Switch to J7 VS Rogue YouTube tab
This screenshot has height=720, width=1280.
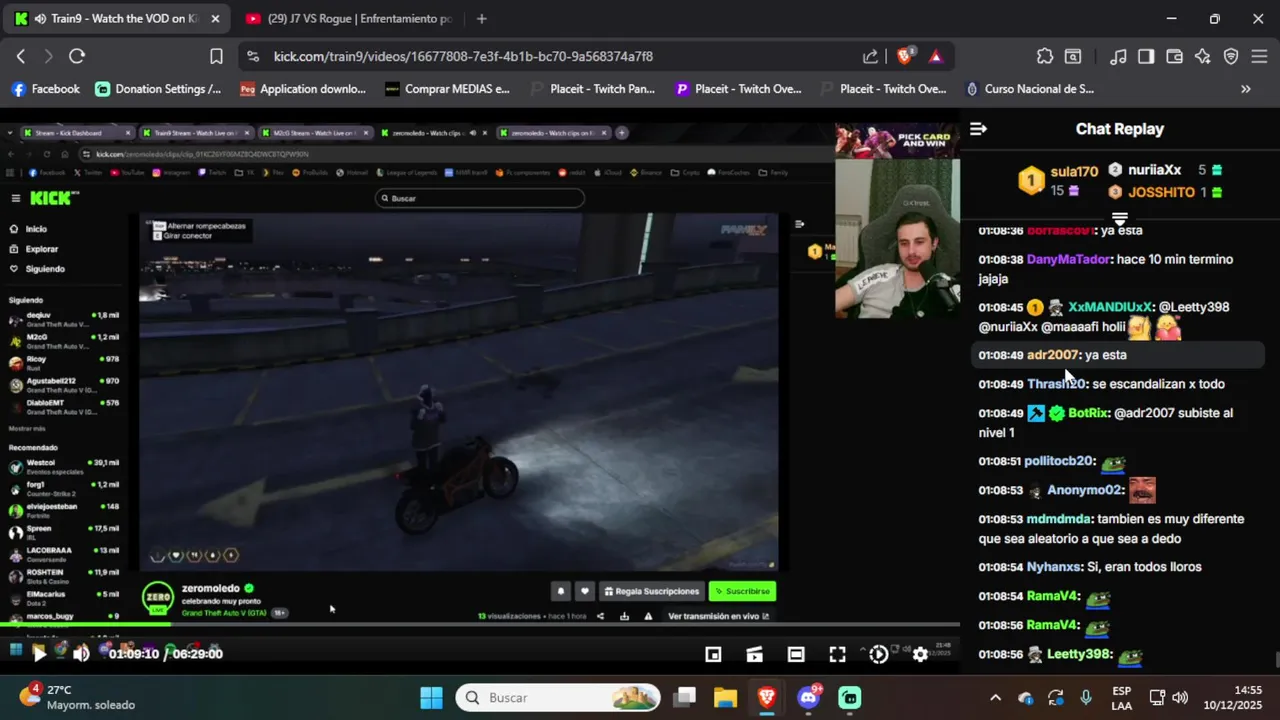[x=348, y=19]
